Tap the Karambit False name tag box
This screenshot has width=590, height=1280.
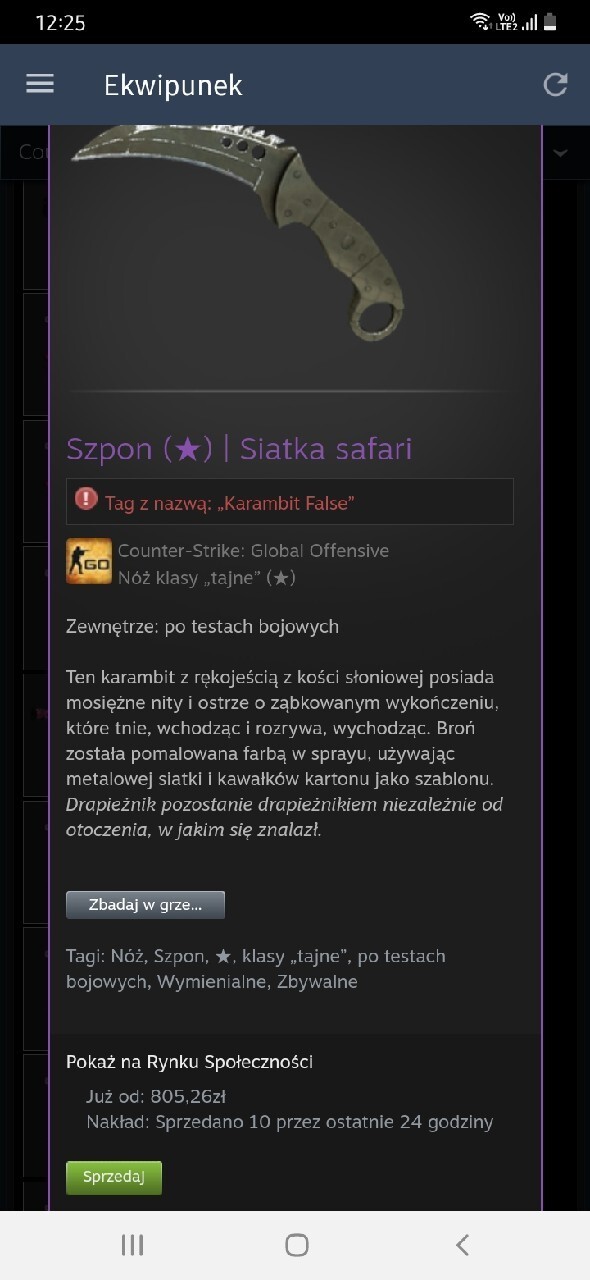290,502
